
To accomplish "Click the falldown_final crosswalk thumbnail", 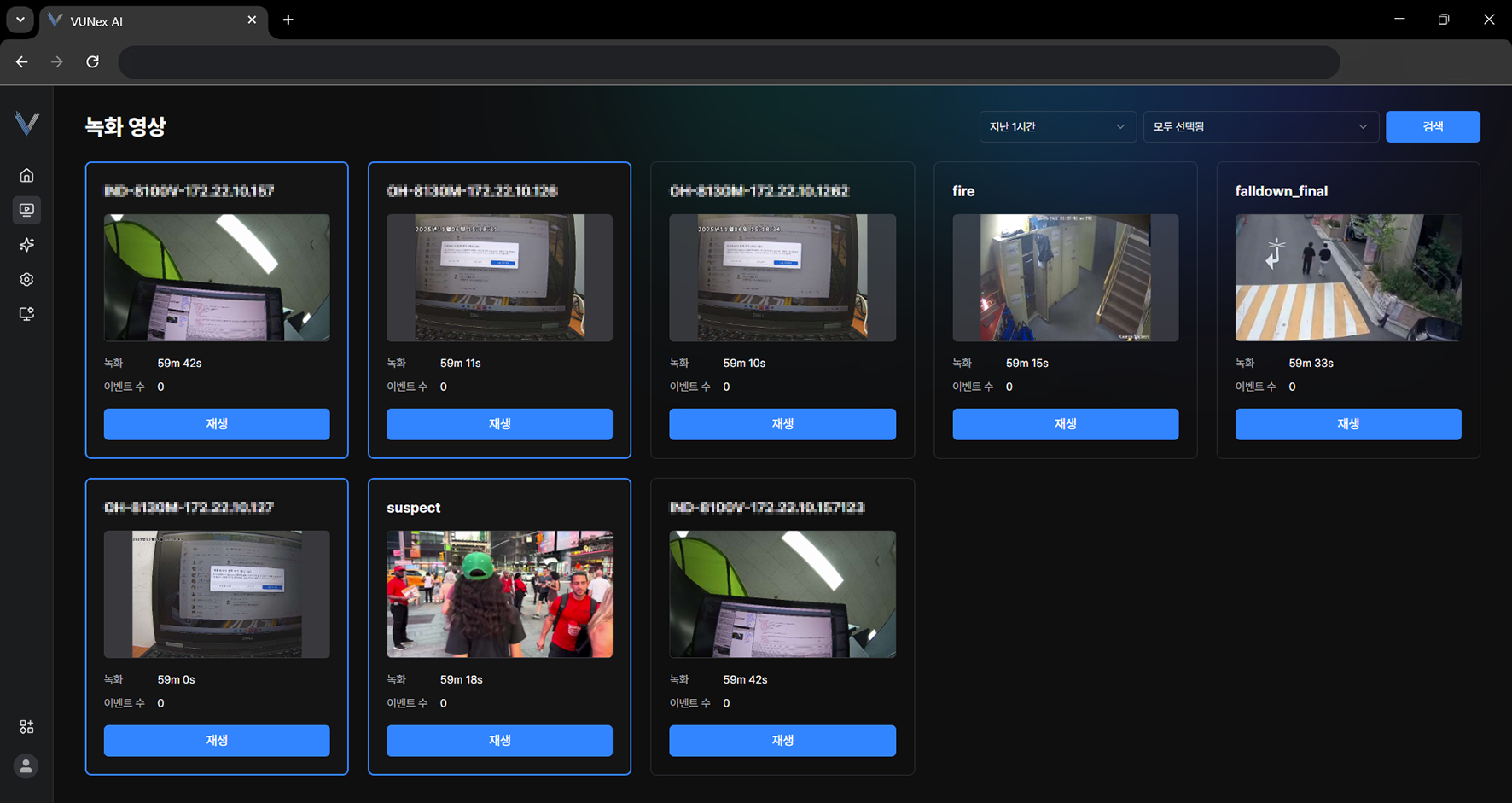I will (x=1347, y=277).
